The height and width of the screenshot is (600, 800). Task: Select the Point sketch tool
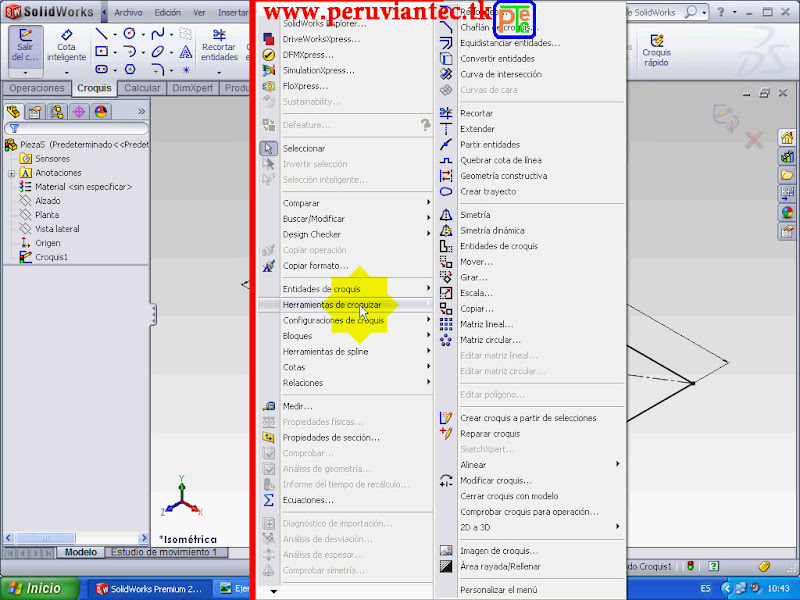(186, 69)
